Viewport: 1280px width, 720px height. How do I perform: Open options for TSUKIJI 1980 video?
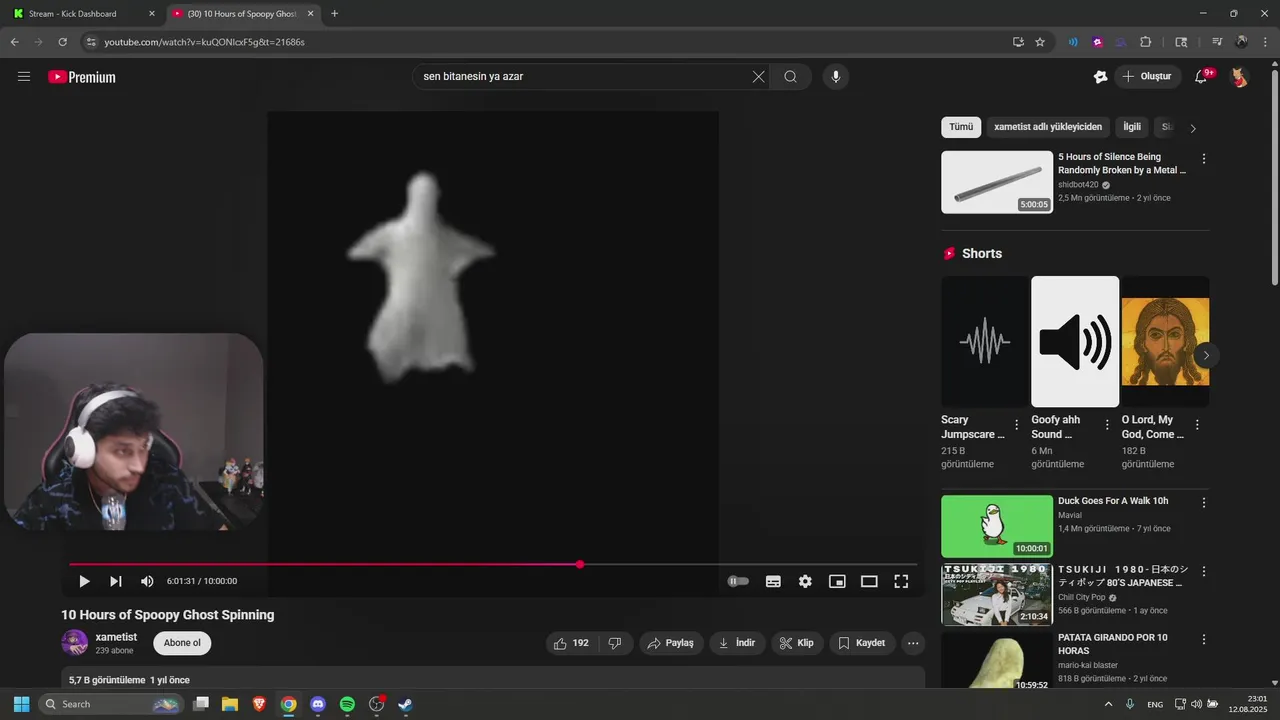(1204, 571)
